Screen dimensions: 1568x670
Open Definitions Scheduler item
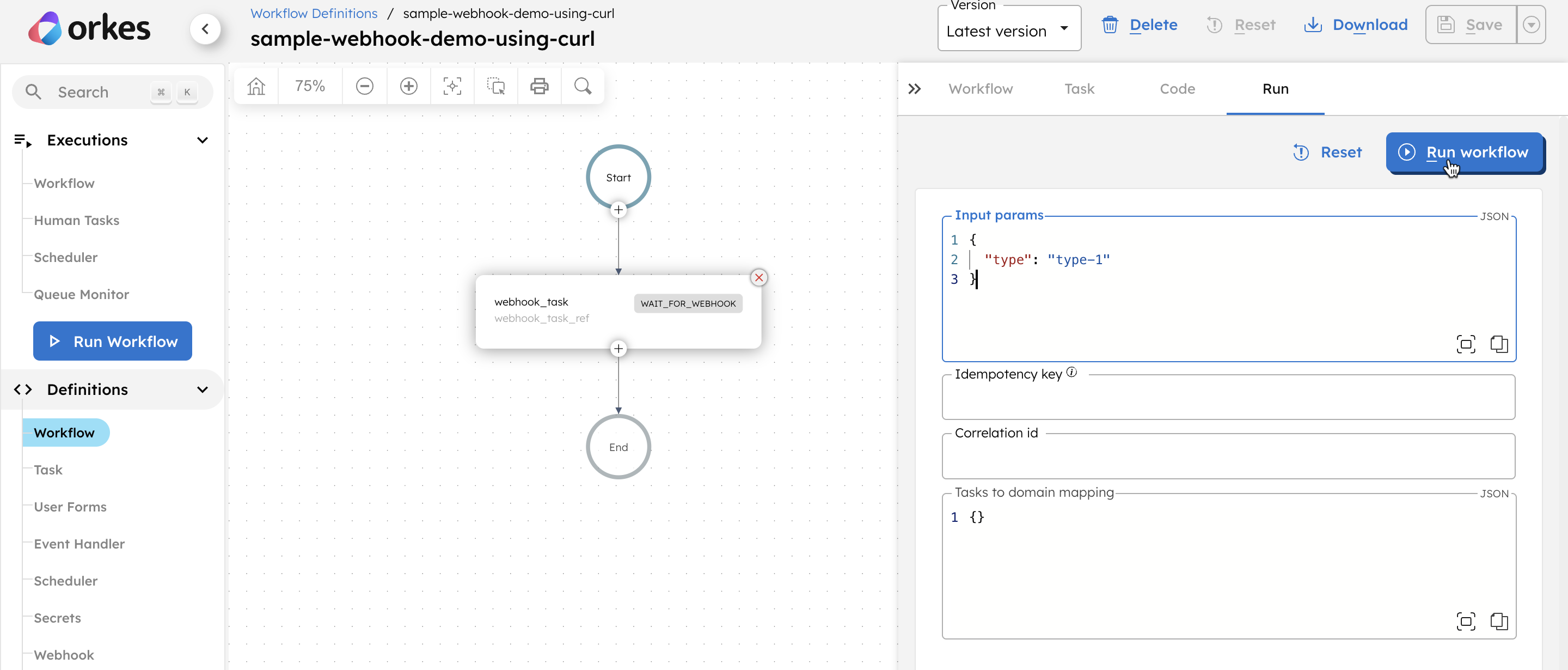point(66,581)
